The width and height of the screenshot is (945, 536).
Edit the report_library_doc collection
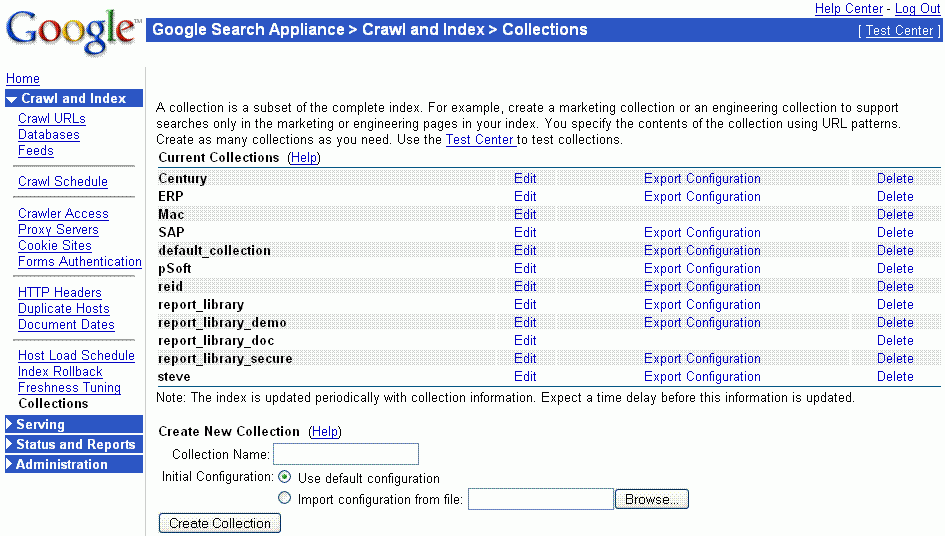[525, 341]
